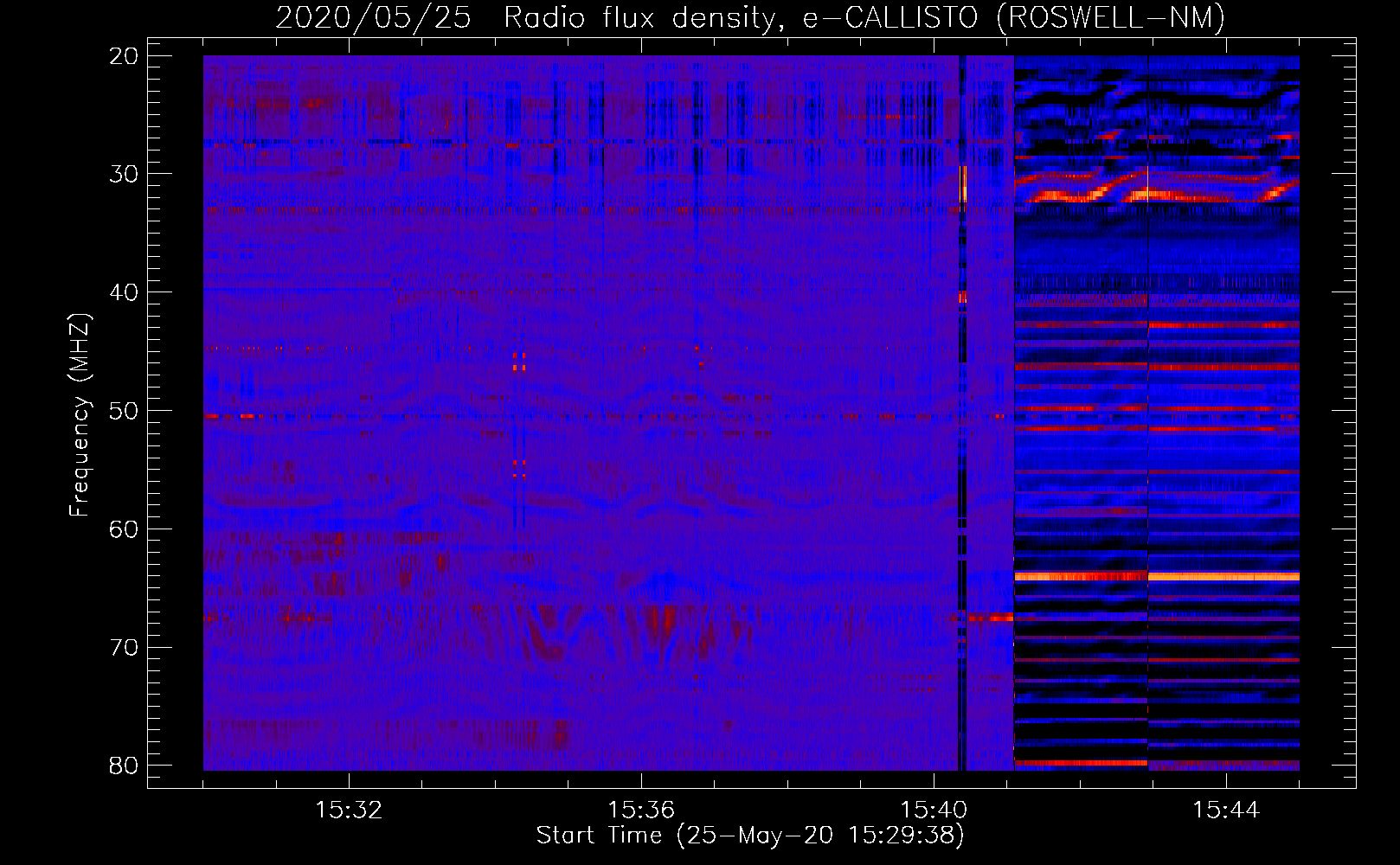
Task: Click the plot title mentioning e-CALLISTO ROSWELL-NM
Action: (750, 17)
